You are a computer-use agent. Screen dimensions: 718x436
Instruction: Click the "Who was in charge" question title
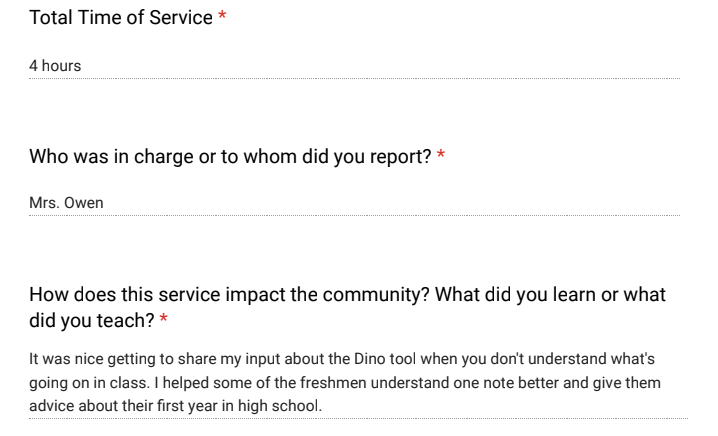point(230,157)
